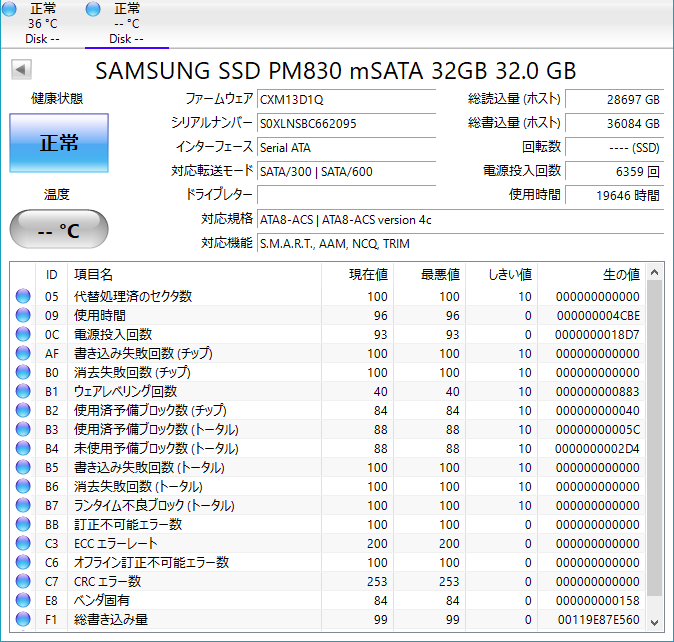Screen dimensions: 674x642
Task: Click raw value 00000004CBE
Action: (598, 316)
